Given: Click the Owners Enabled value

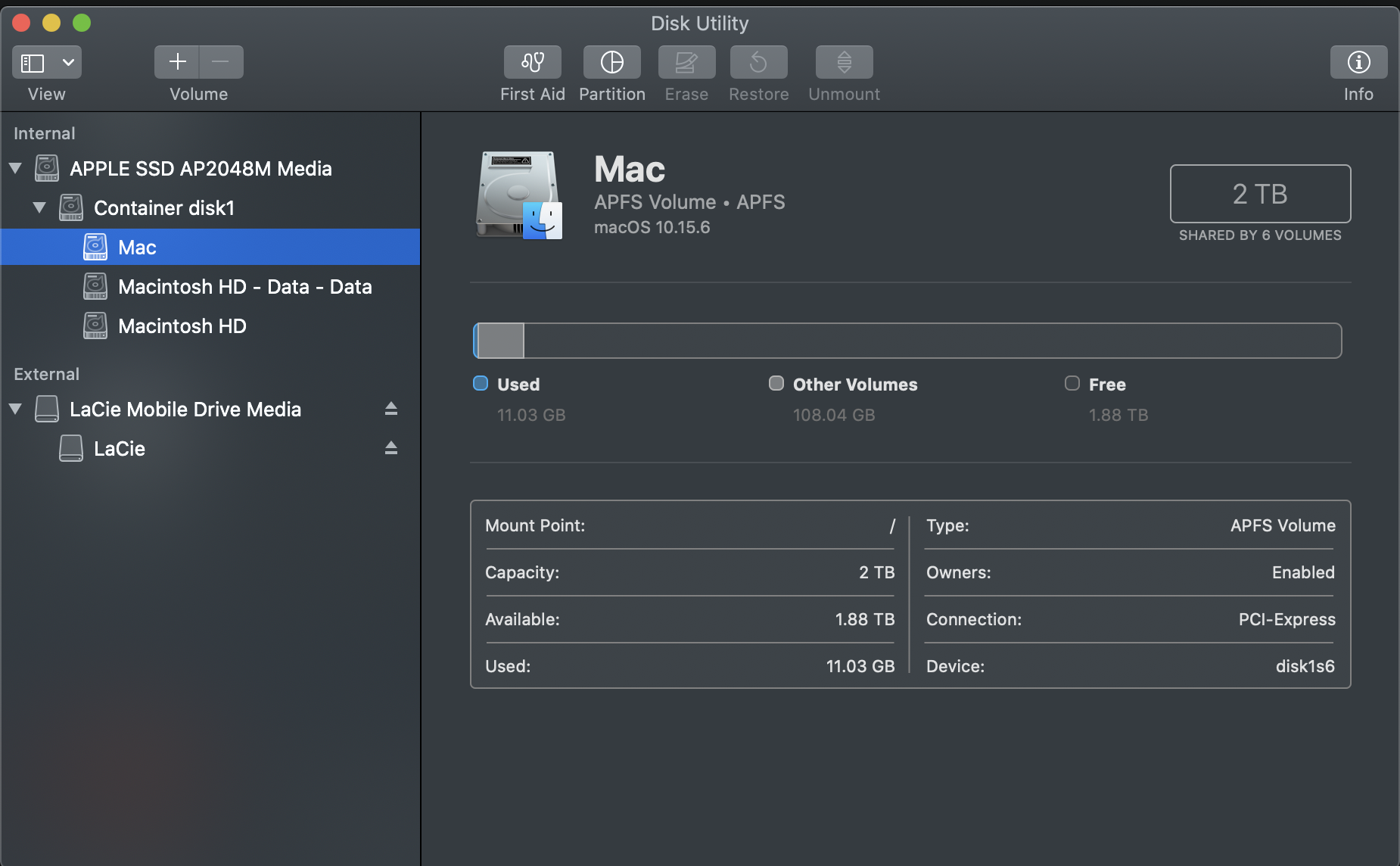Looking at the screenshot, I should [x=1303, y=572].
